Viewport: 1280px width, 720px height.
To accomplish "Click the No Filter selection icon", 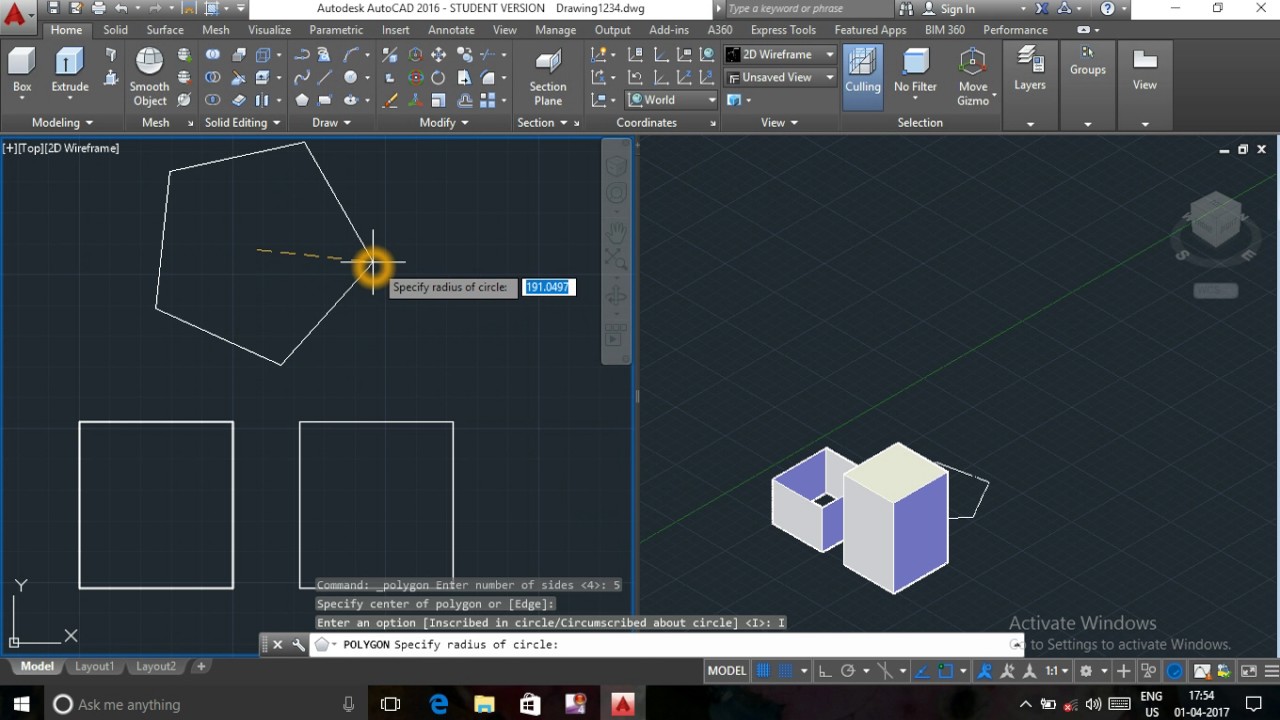I will coord(915,70).
